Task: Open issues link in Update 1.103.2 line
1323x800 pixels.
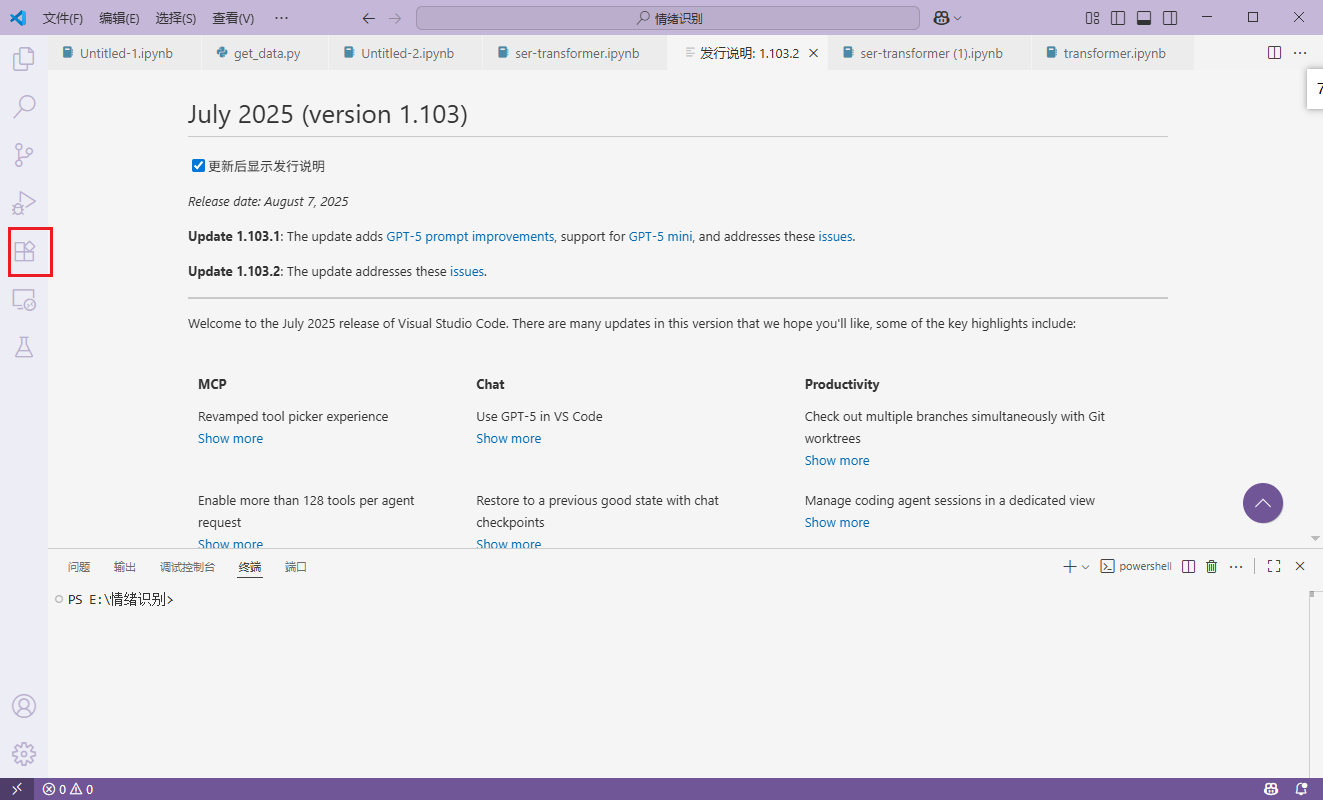Action: tap(467, 271)
